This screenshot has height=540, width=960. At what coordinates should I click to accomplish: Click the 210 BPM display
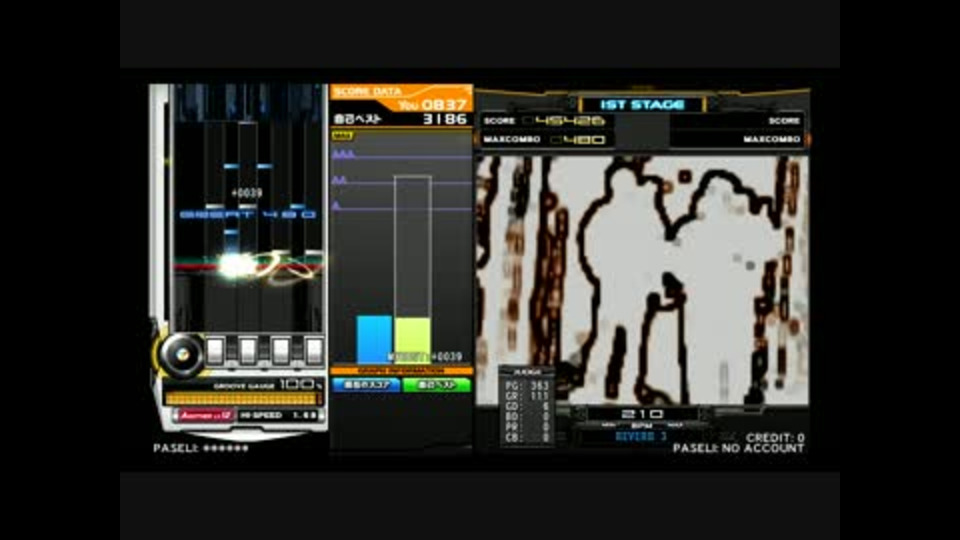click(642, 414)
